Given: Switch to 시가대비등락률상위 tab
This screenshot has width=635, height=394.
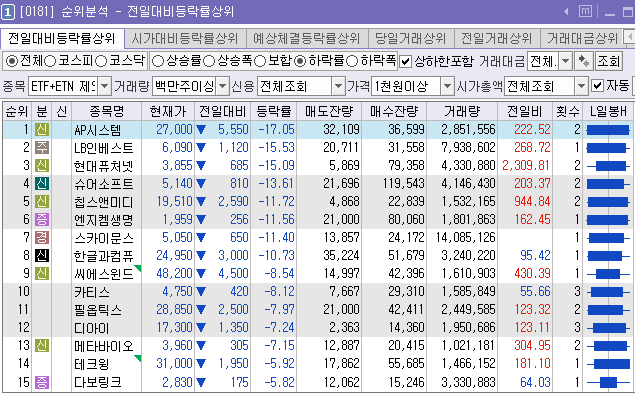Looking at the screenshot, I should (x=185, y=38).
